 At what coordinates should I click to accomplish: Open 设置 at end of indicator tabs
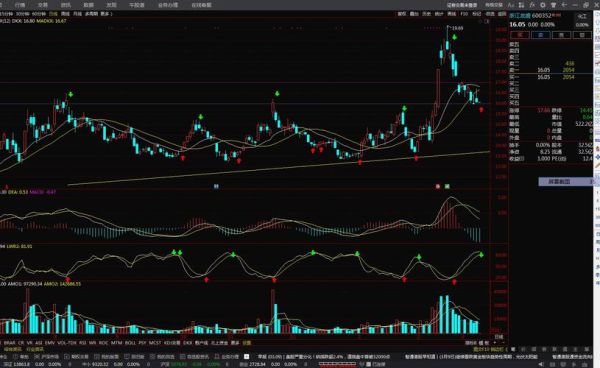click(x=247, y=343)
